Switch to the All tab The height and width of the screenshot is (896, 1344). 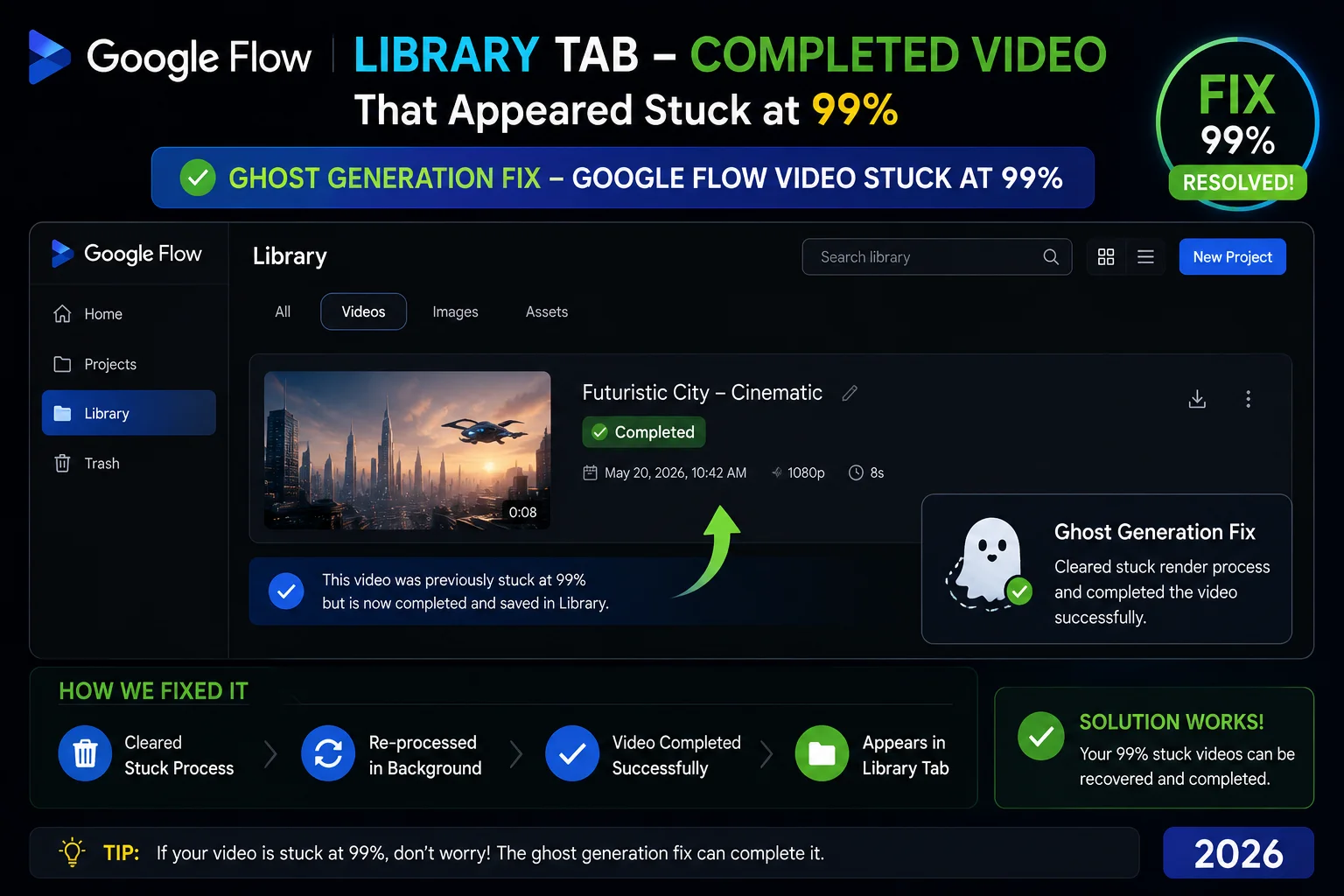click(283, 311)
